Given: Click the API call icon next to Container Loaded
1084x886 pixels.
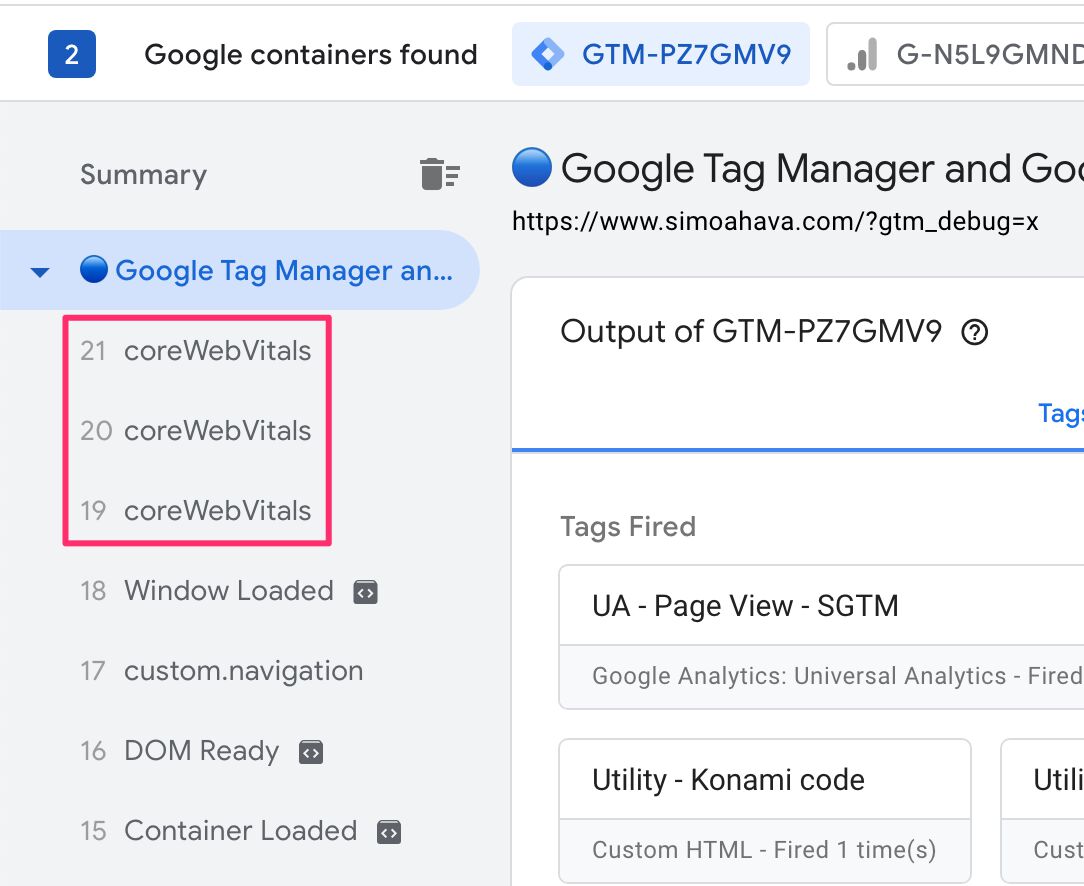Looking at the screenshot, I should pos(389,832).
